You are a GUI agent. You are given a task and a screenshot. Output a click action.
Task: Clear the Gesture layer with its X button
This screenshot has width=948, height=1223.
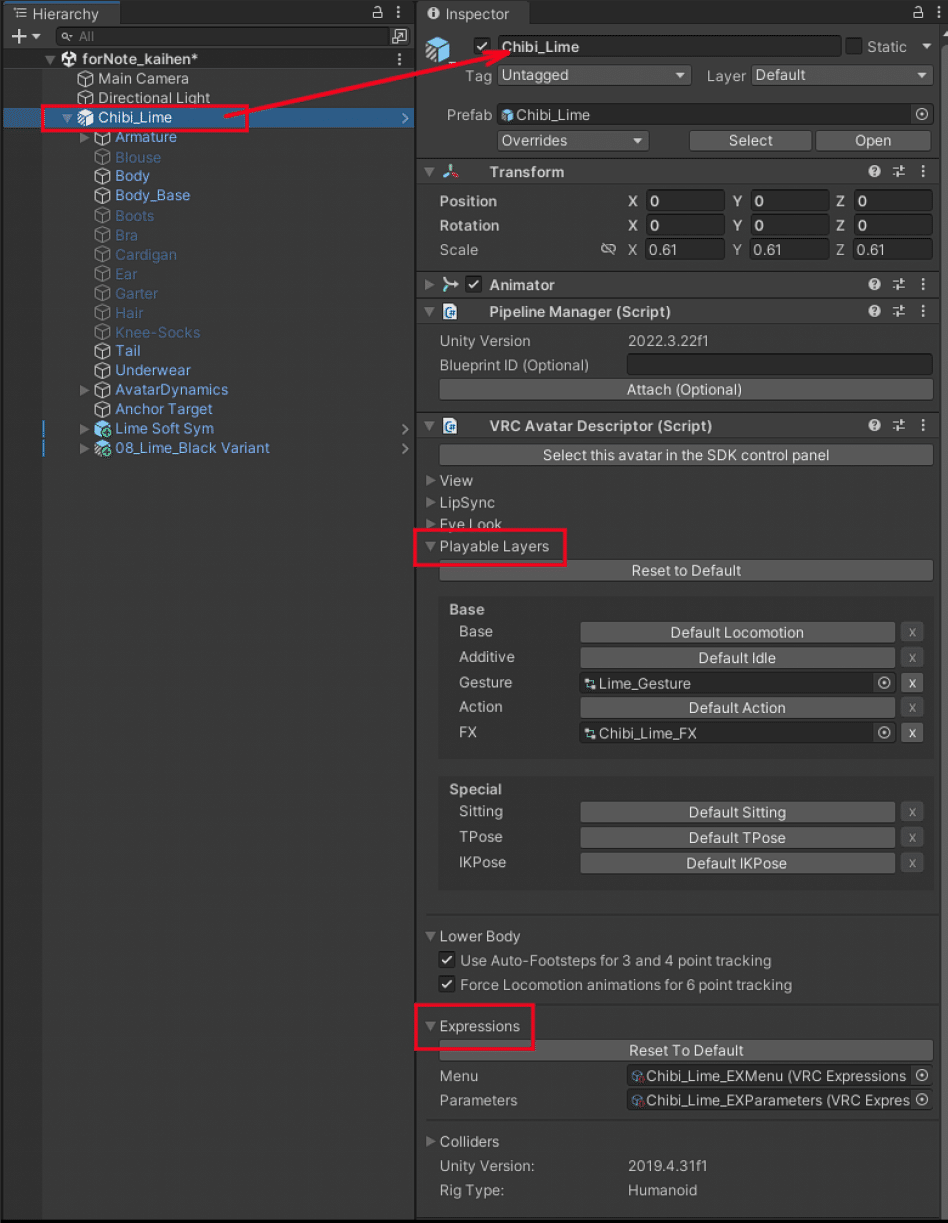click(x=911, y=683)
